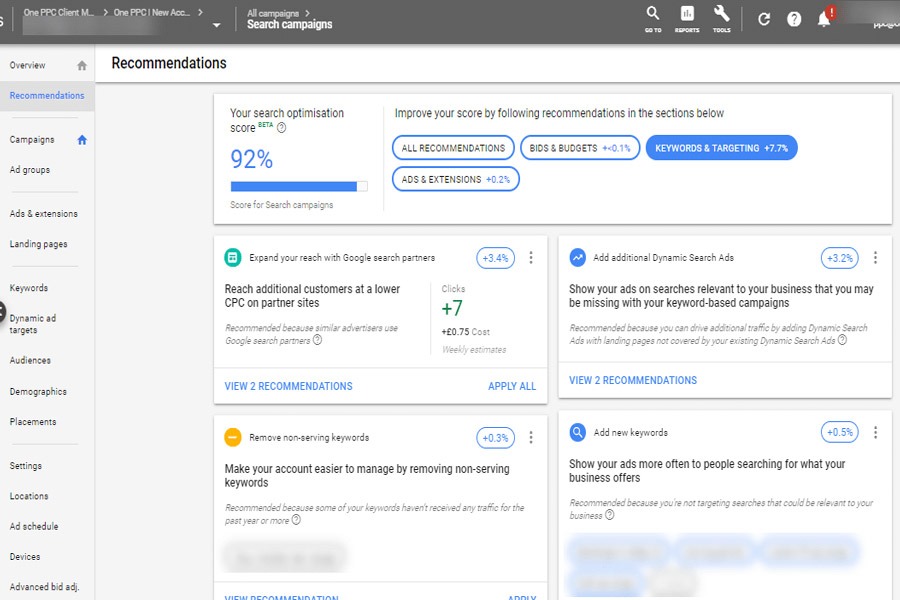Open three-dot menu on Dynamic Search Ads card
The image size is (900, 600).
875,258
